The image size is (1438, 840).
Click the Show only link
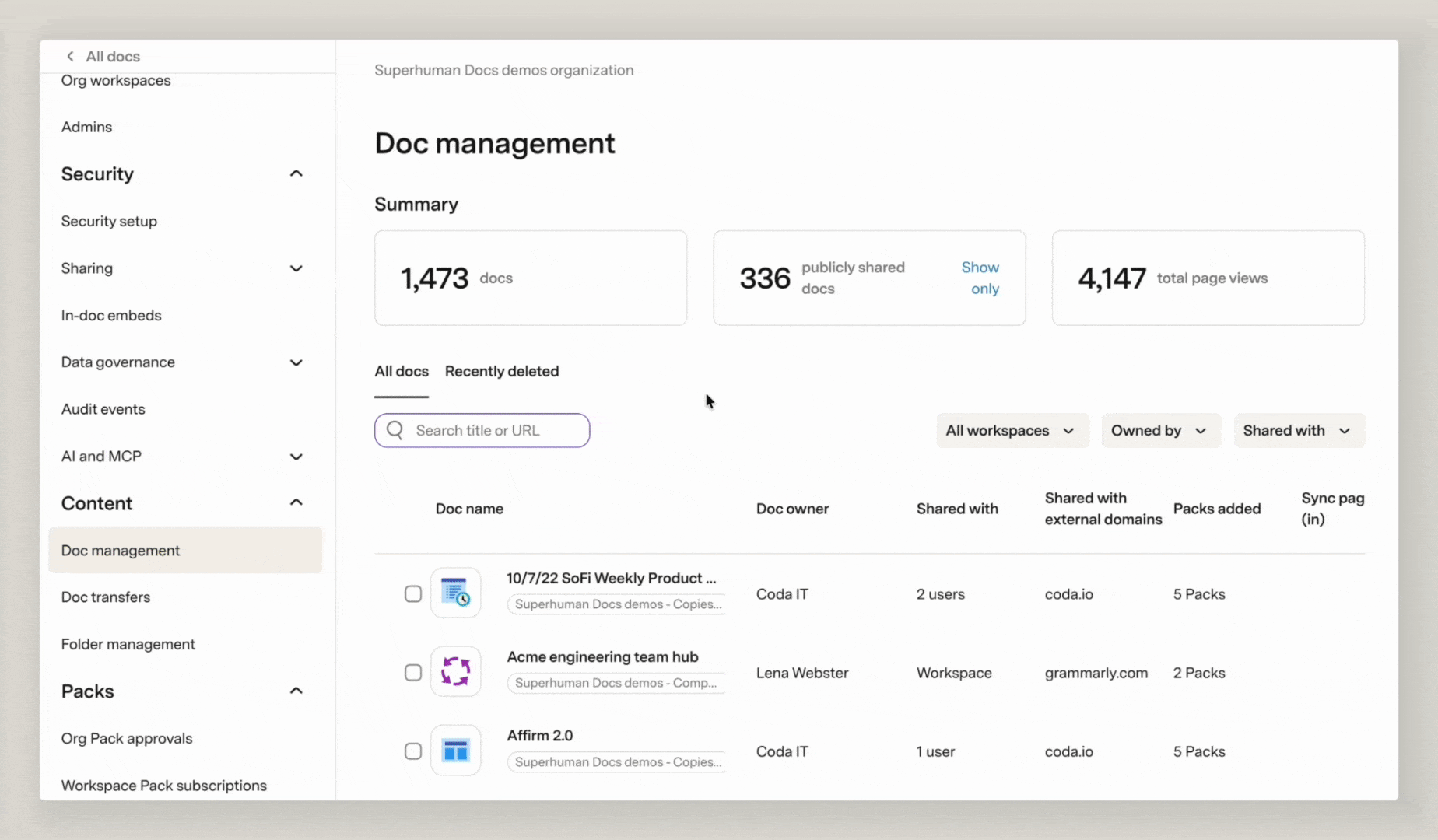(981, 278)
